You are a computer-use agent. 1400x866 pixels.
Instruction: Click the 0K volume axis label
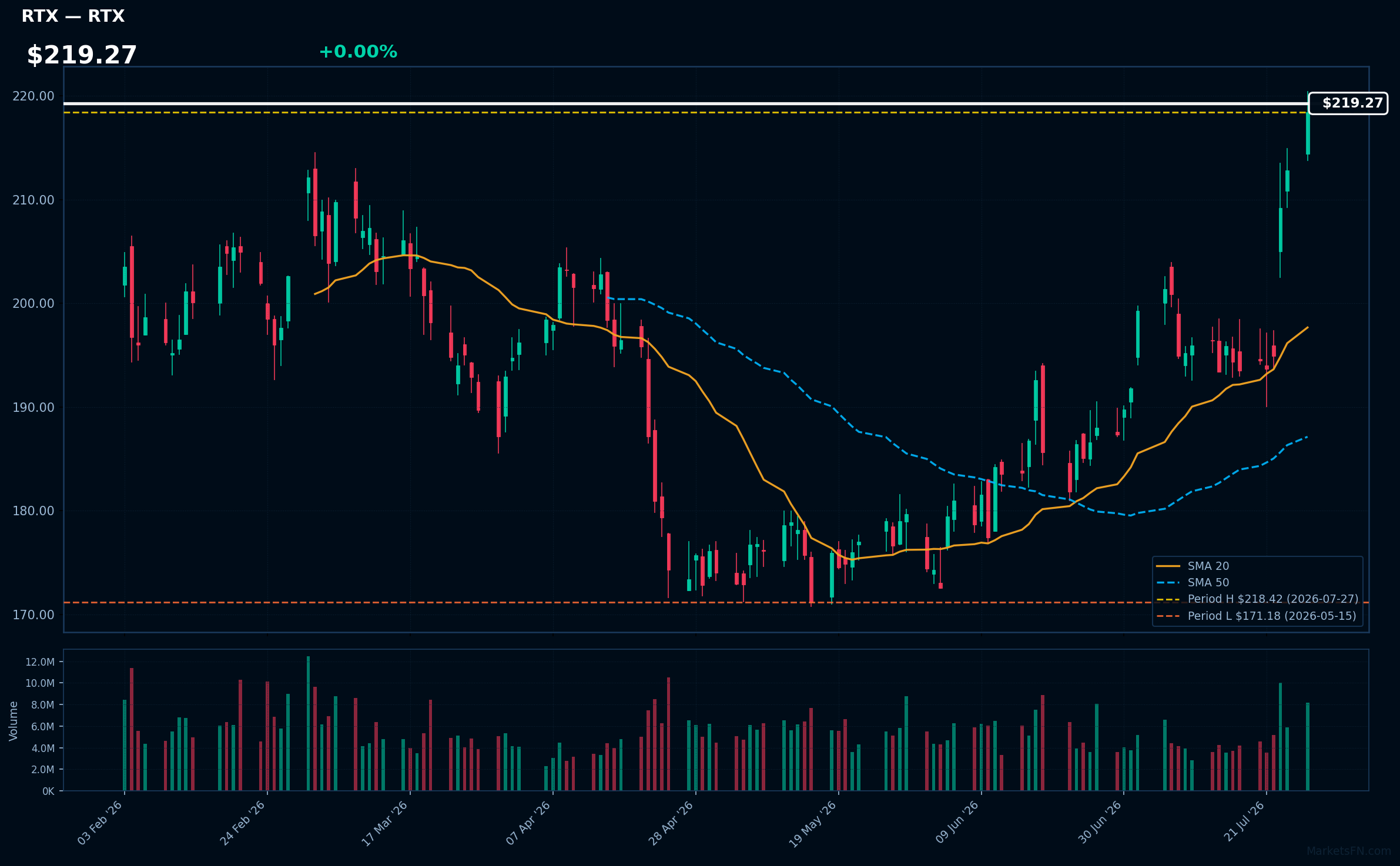point(48,791)
